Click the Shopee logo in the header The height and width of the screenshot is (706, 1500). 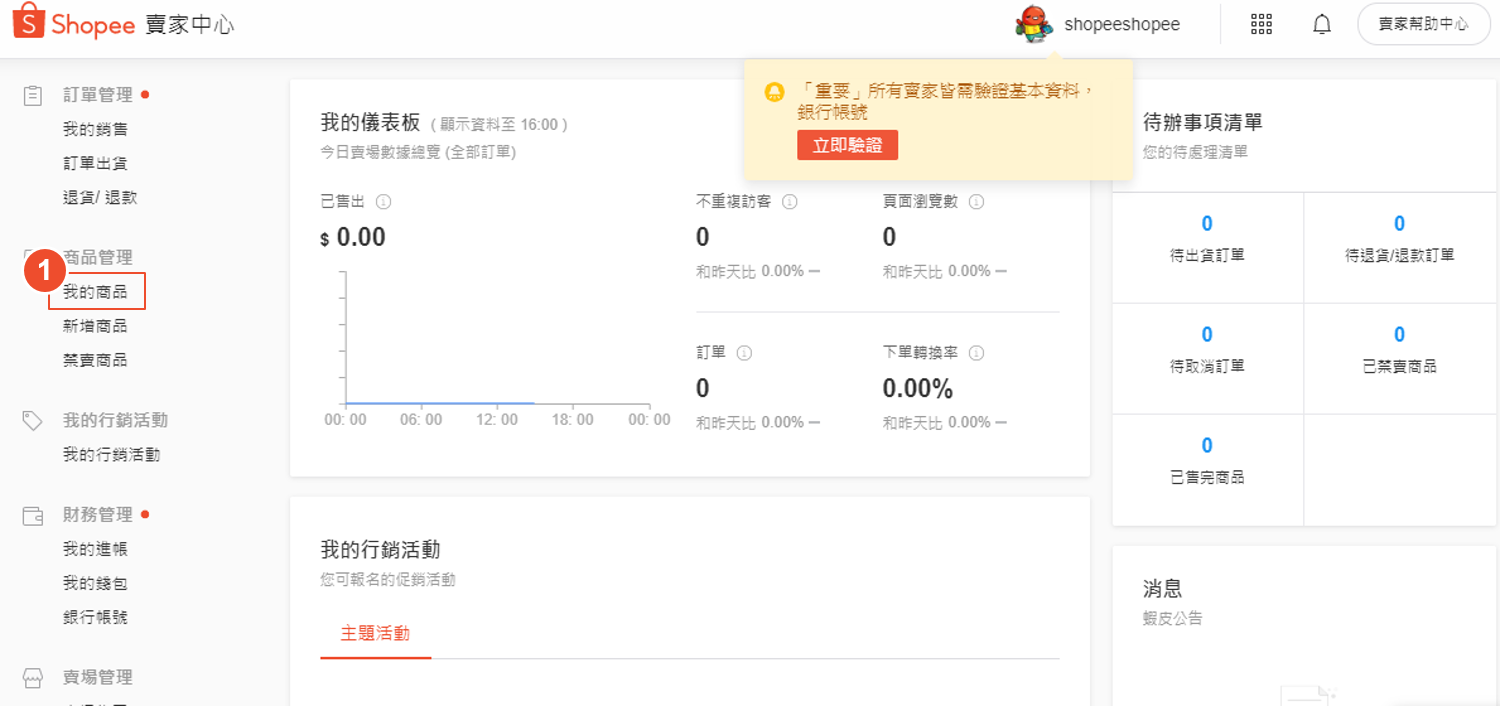[x=74, y=24]
